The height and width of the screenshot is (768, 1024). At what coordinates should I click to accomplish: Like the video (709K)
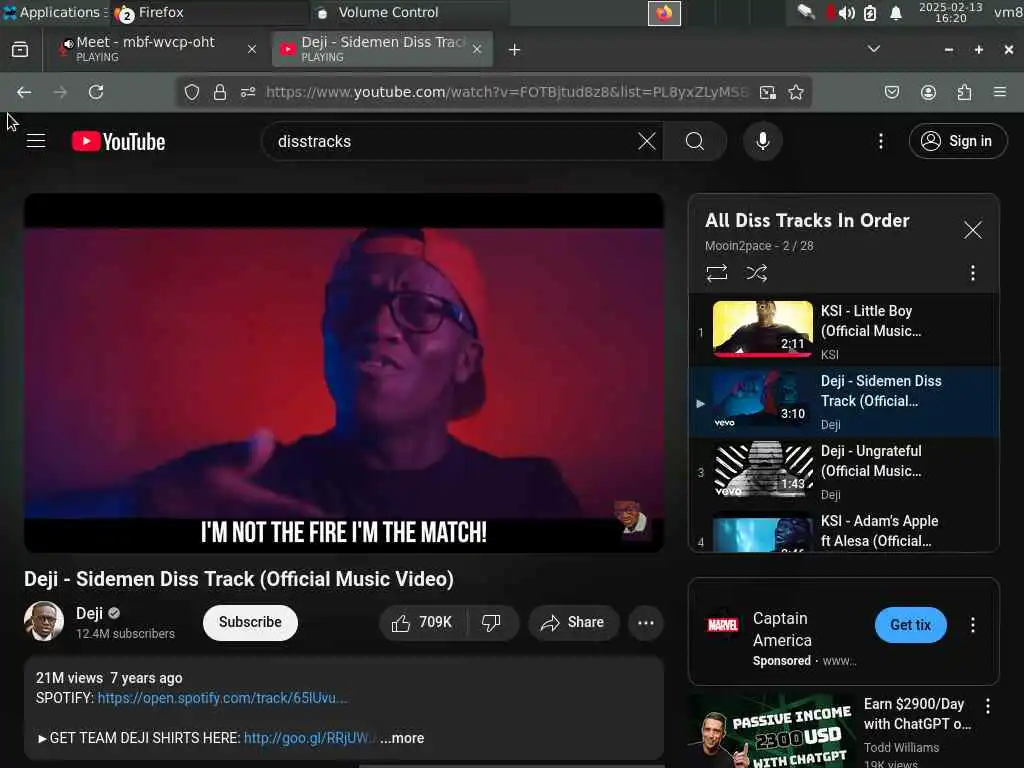[423, 622]
